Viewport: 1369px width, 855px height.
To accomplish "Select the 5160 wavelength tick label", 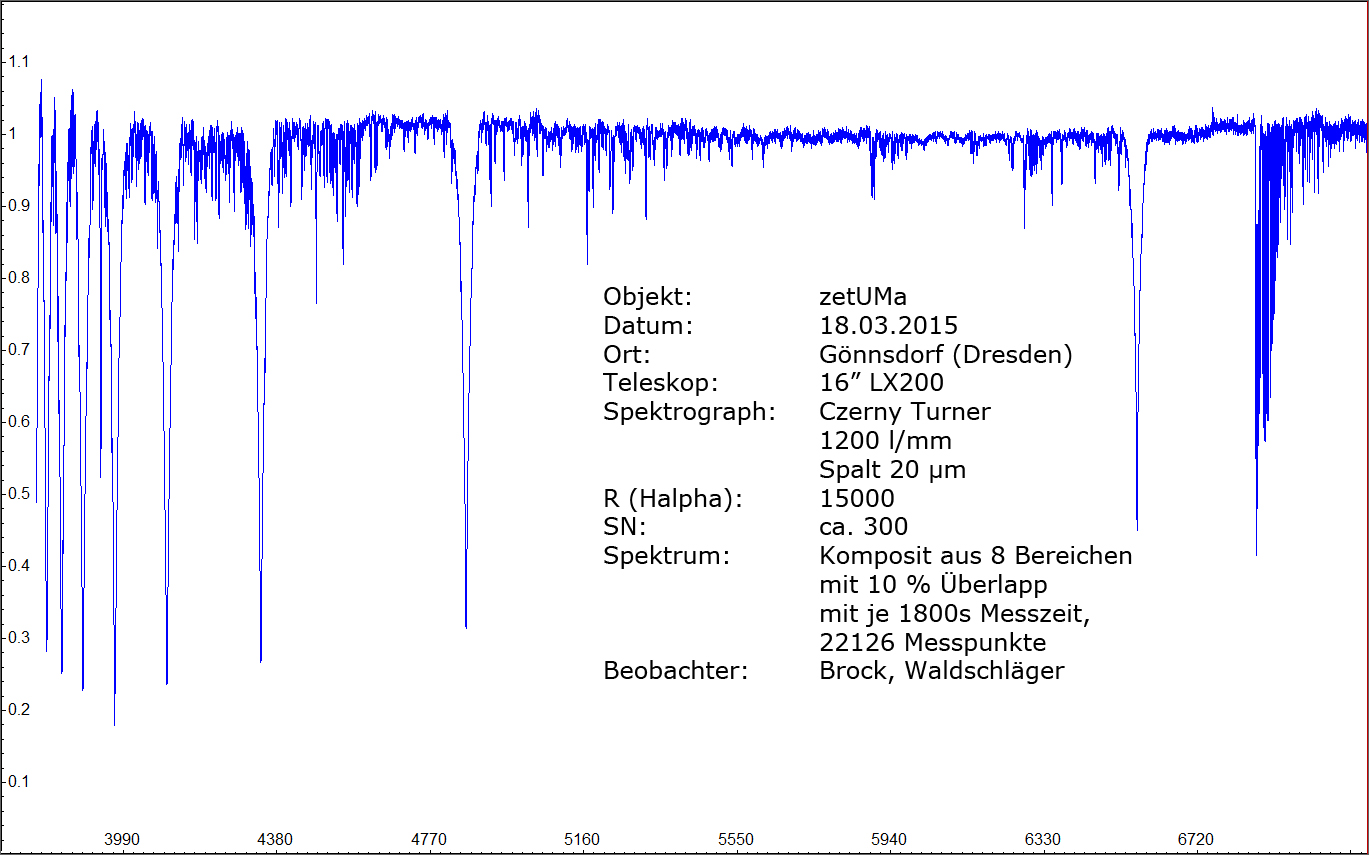I will (582, 839).
